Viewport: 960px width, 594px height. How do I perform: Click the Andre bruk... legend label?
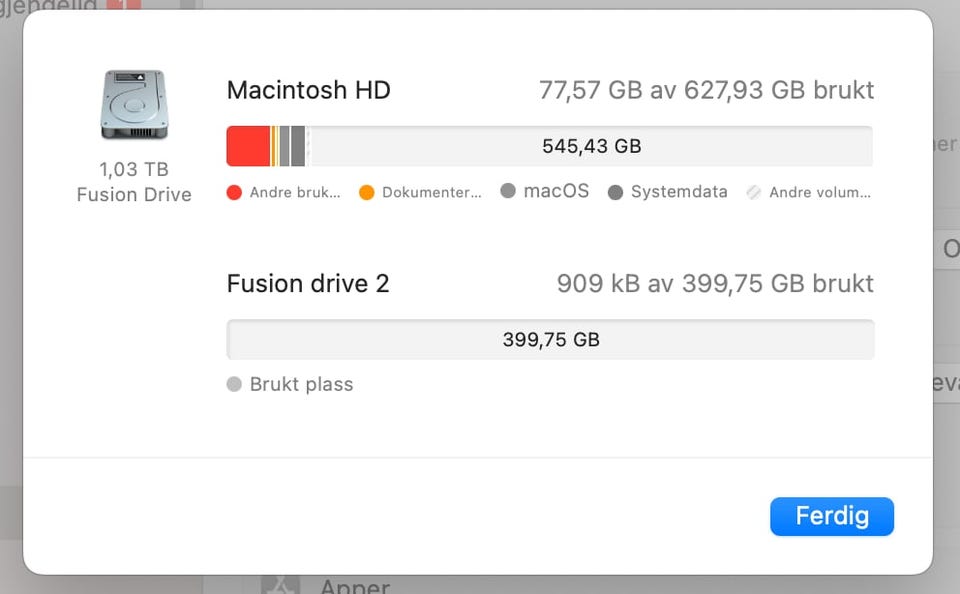(x=295, y=193)
